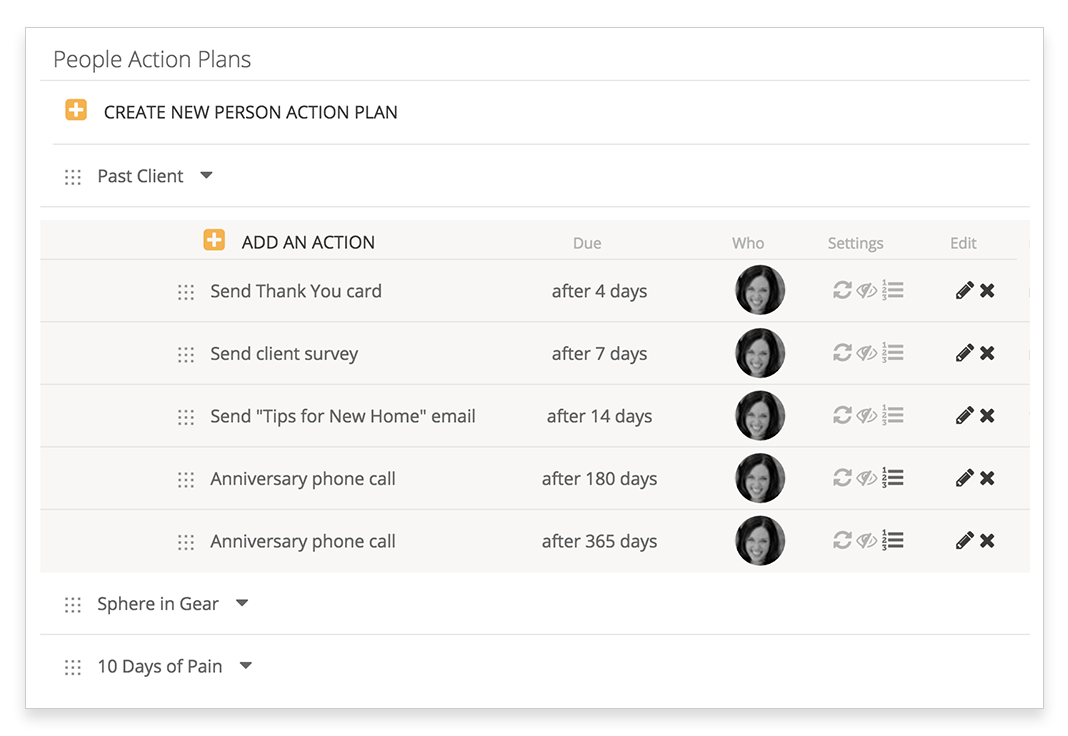Viewport: 1068px width, 736px height.
Task: Click numbered list icon for Tips for New Home email
Action: tap(893, 415)
